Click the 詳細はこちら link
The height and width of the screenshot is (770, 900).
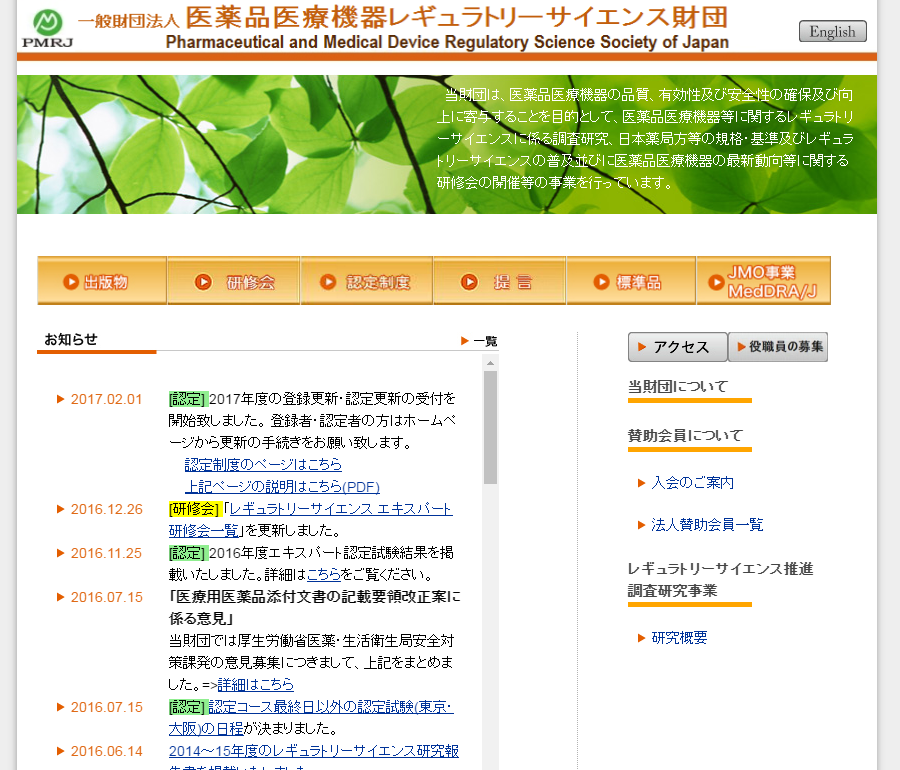pyautogui.click(x=256, y=684)
